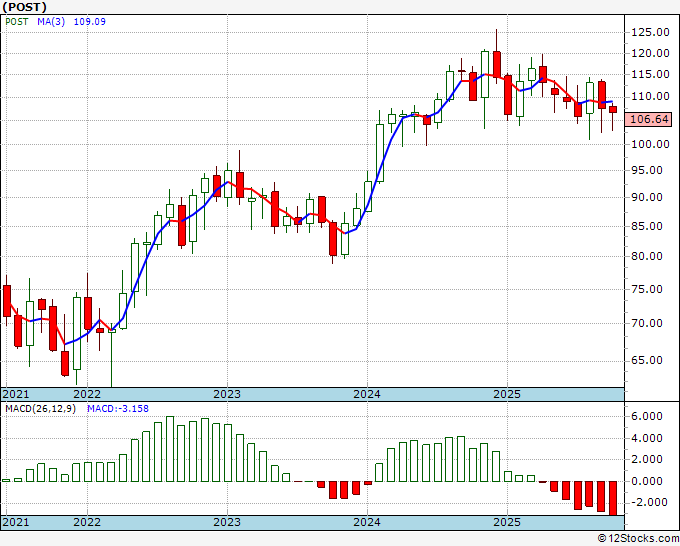Click the MACD(26,12,9) indicator label

point(40,409)
